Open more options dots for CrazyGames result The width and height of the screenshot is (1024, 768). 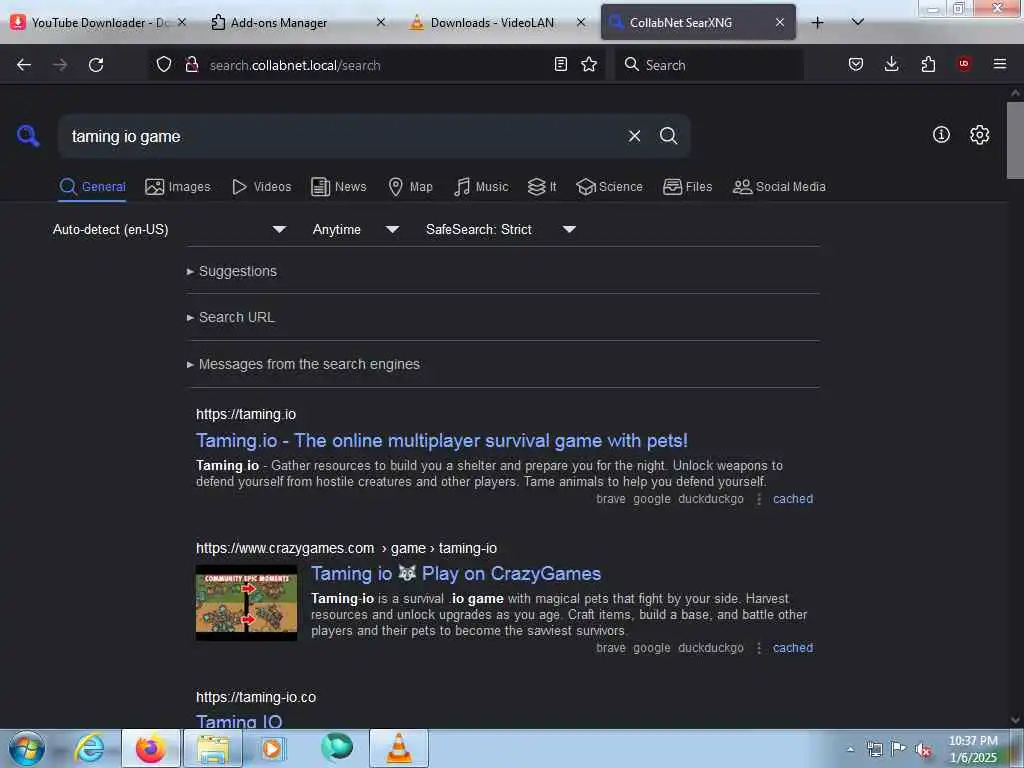click(759, 648)
